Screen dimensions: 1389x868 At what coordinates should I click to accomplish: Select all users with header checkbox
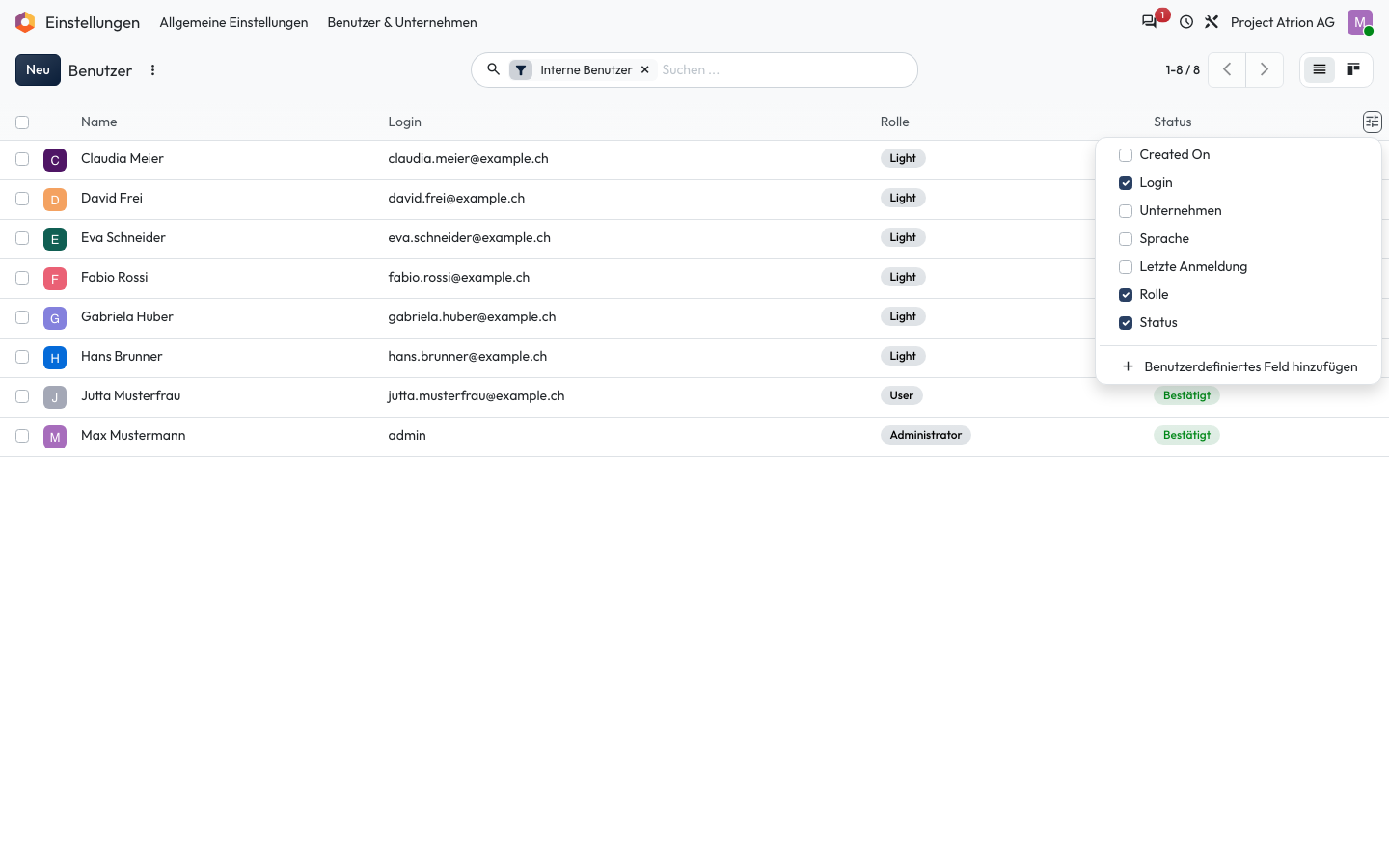22,122
